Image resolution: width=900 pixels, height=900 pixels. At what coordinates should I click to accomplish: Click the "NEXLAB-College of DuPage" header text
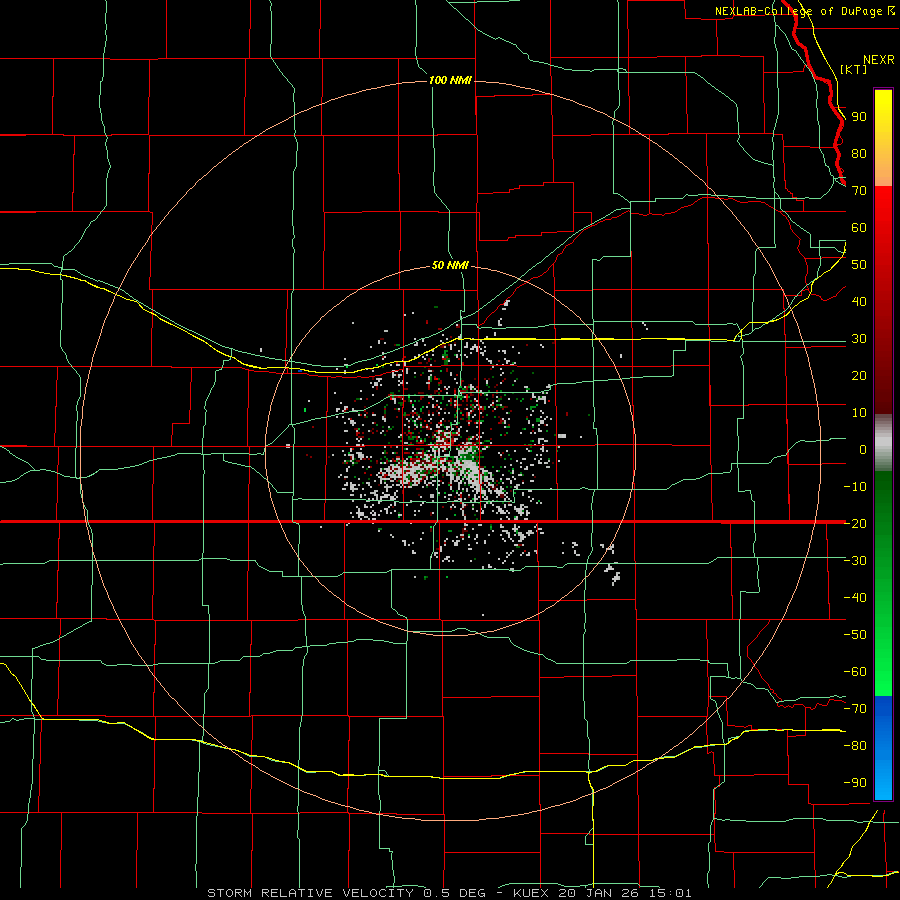coord(800,11)
